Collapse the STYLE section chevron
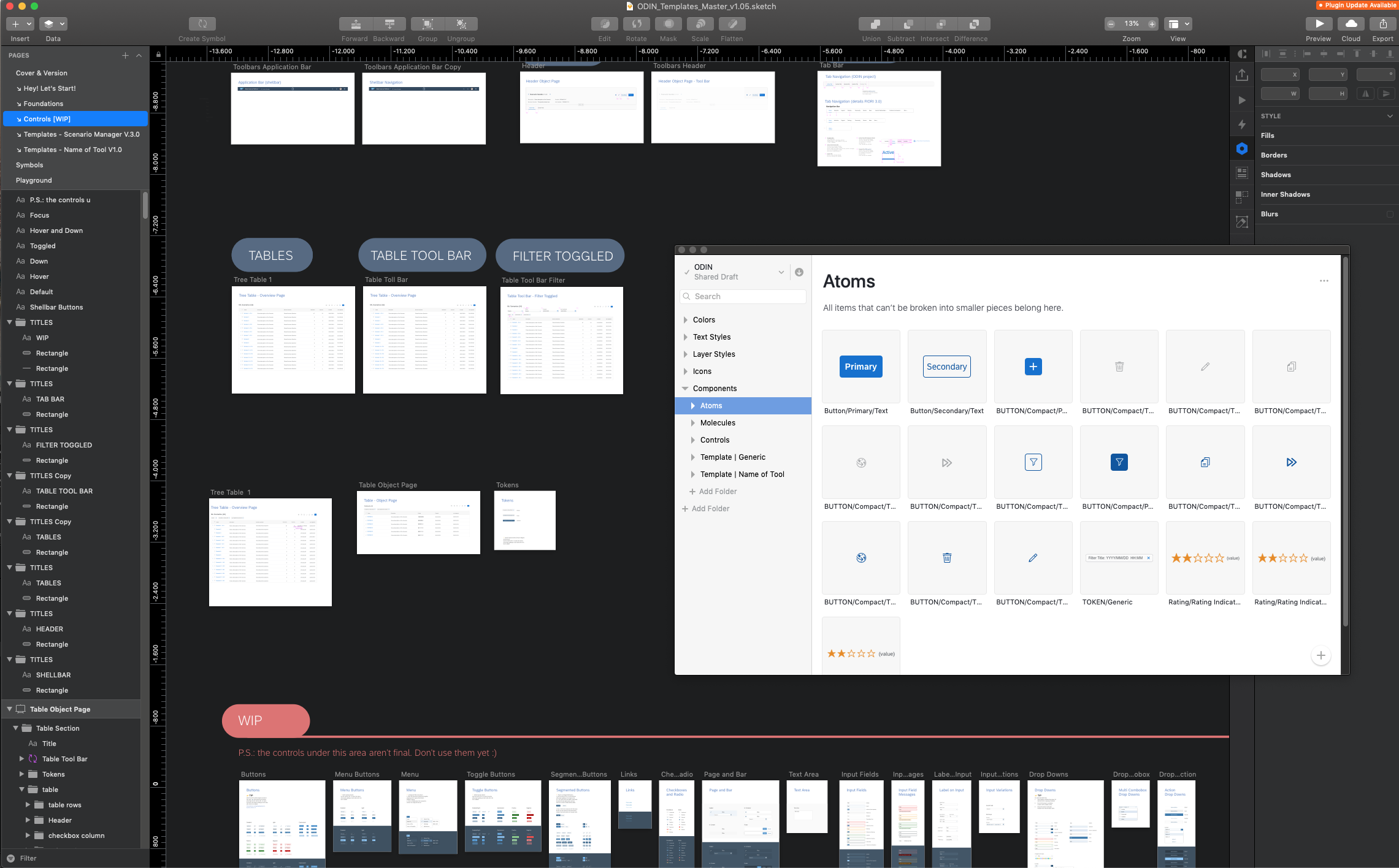 tap(1390, 116)
